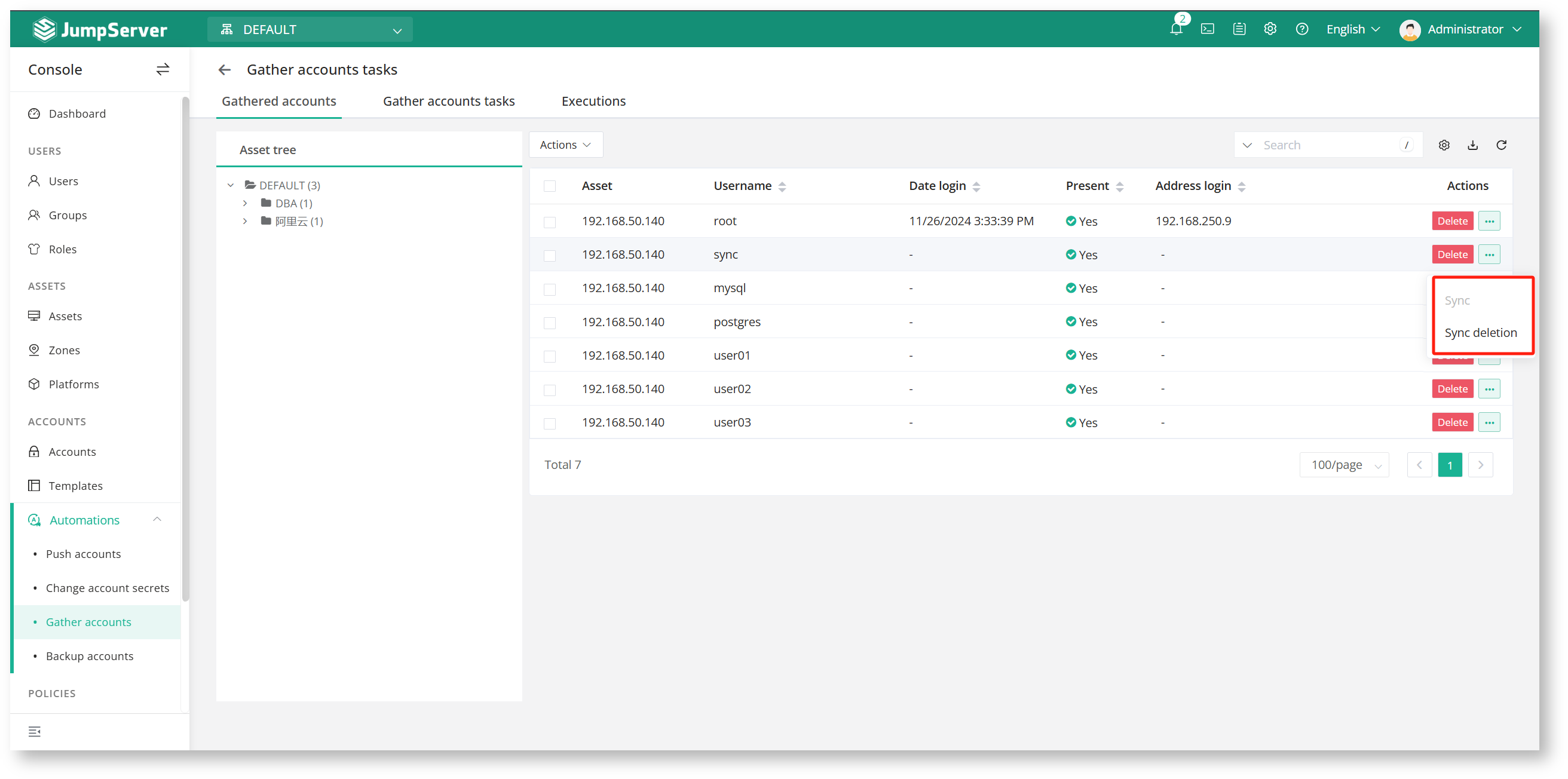Switch to the Gathered accounts tab

point(279,102)
